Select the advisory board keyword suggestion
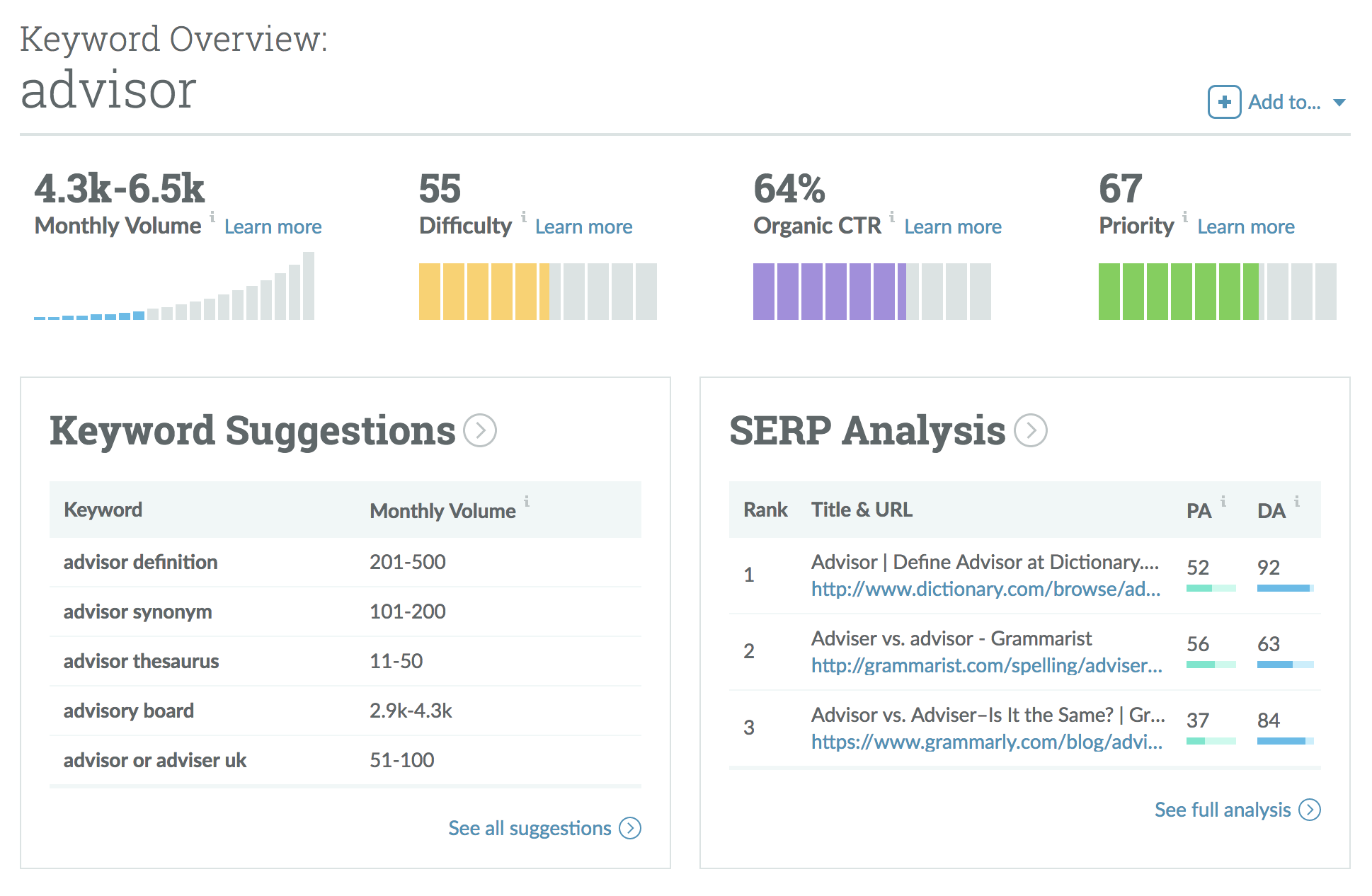1372x896 pixels. point(128,711)
